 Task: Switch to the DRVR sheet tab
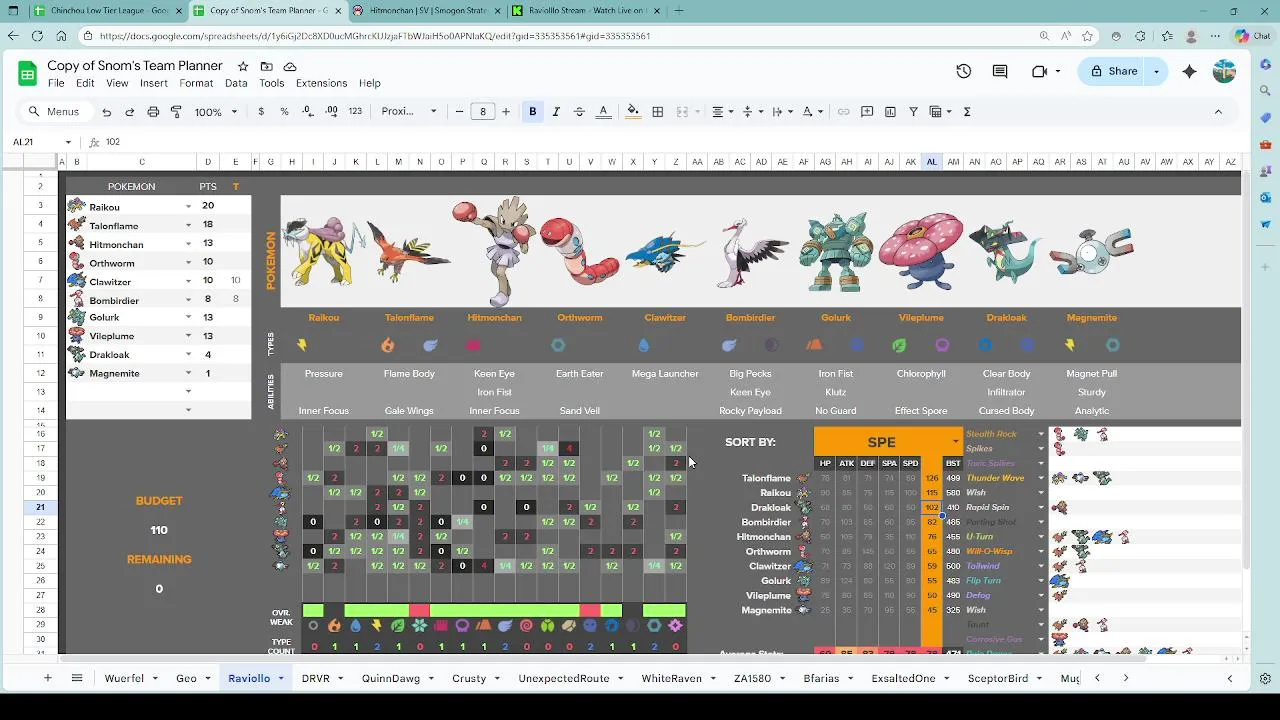(316, 678)
